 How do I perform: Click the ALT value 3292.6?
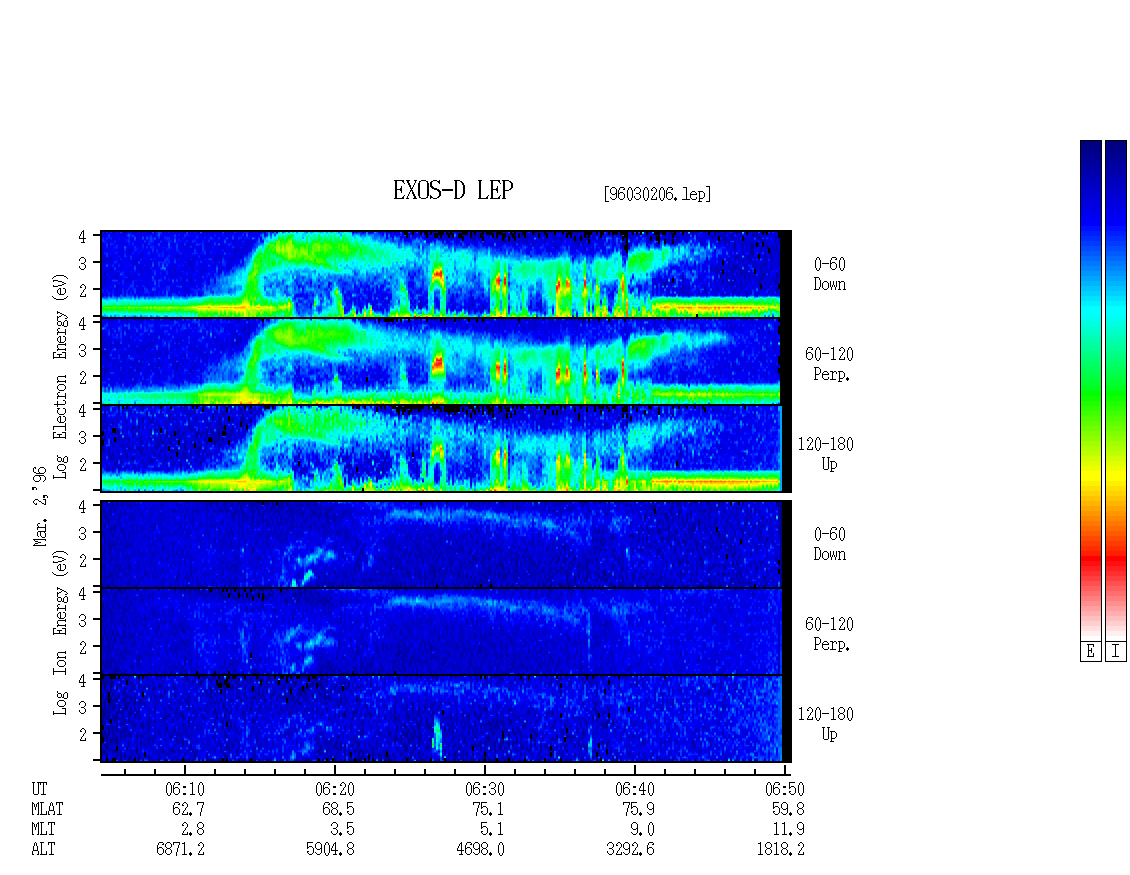pyautogui.click(x=631, y=849)
